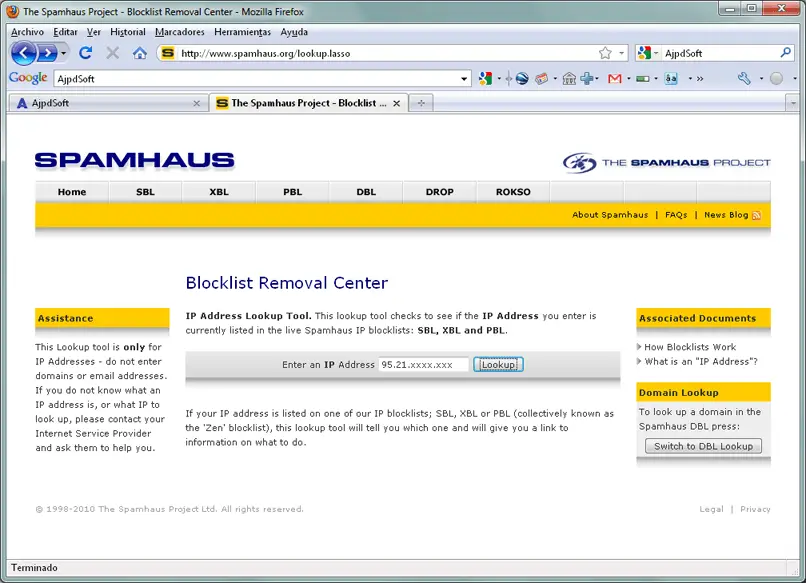Click the SPAMHAUS logo
This screenshot has width=806, height=583.
135,160
